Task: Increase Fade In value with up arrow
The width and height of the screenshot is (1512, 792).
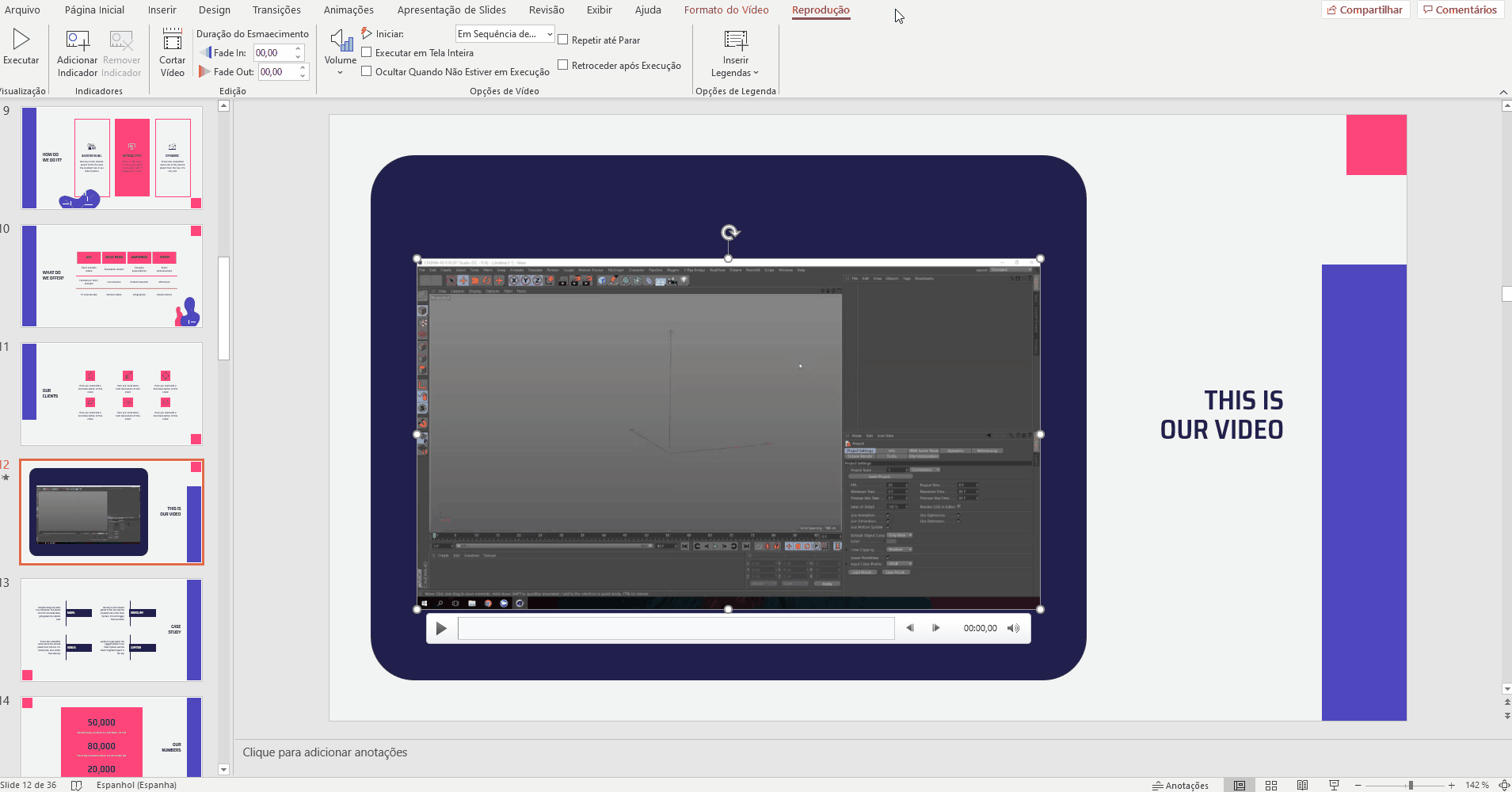Action: pyautogui.click(x=298, y=49)
